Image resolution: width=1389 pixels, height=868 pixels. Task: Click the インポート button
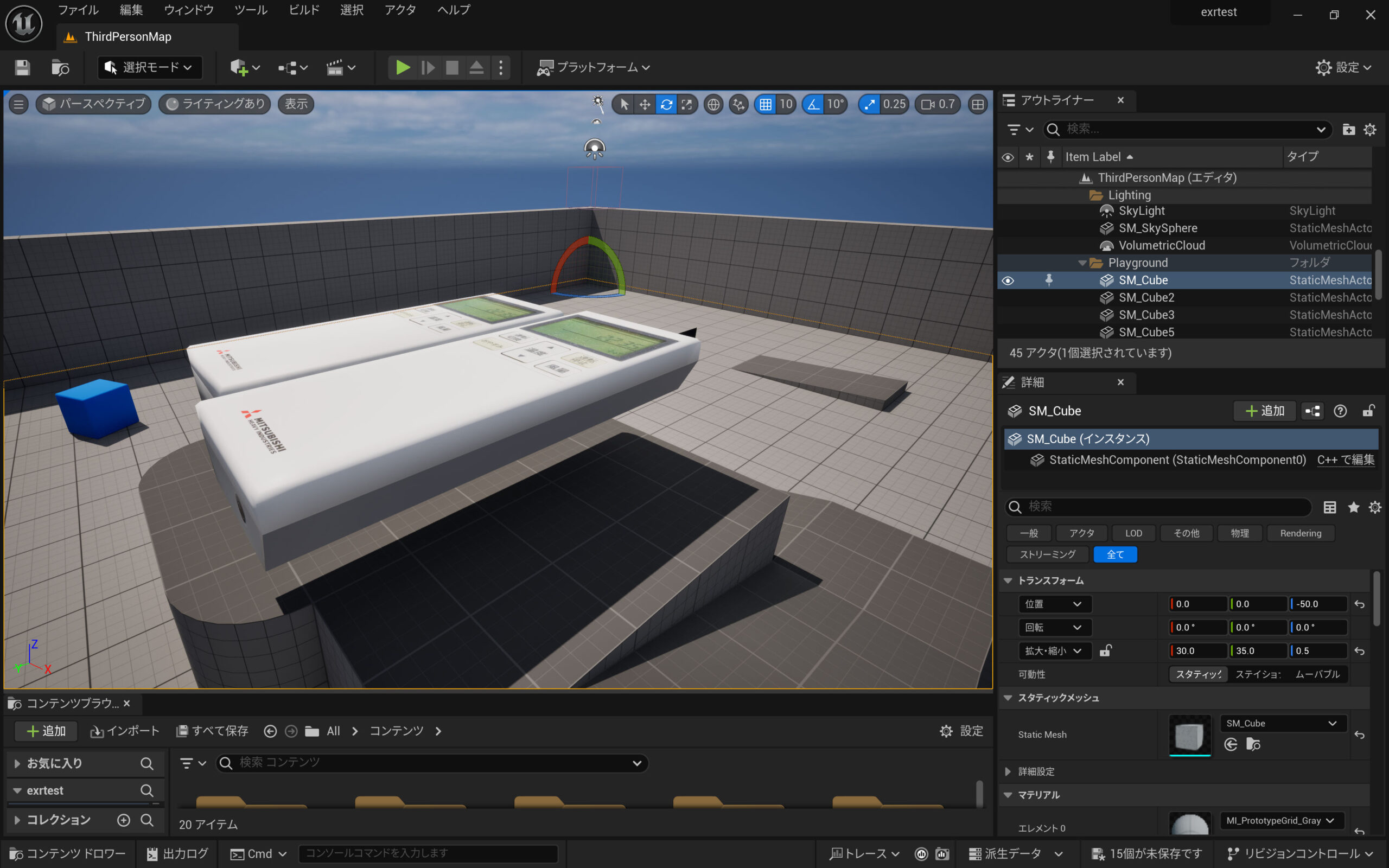pyautogui.click(x=125, y=731)
